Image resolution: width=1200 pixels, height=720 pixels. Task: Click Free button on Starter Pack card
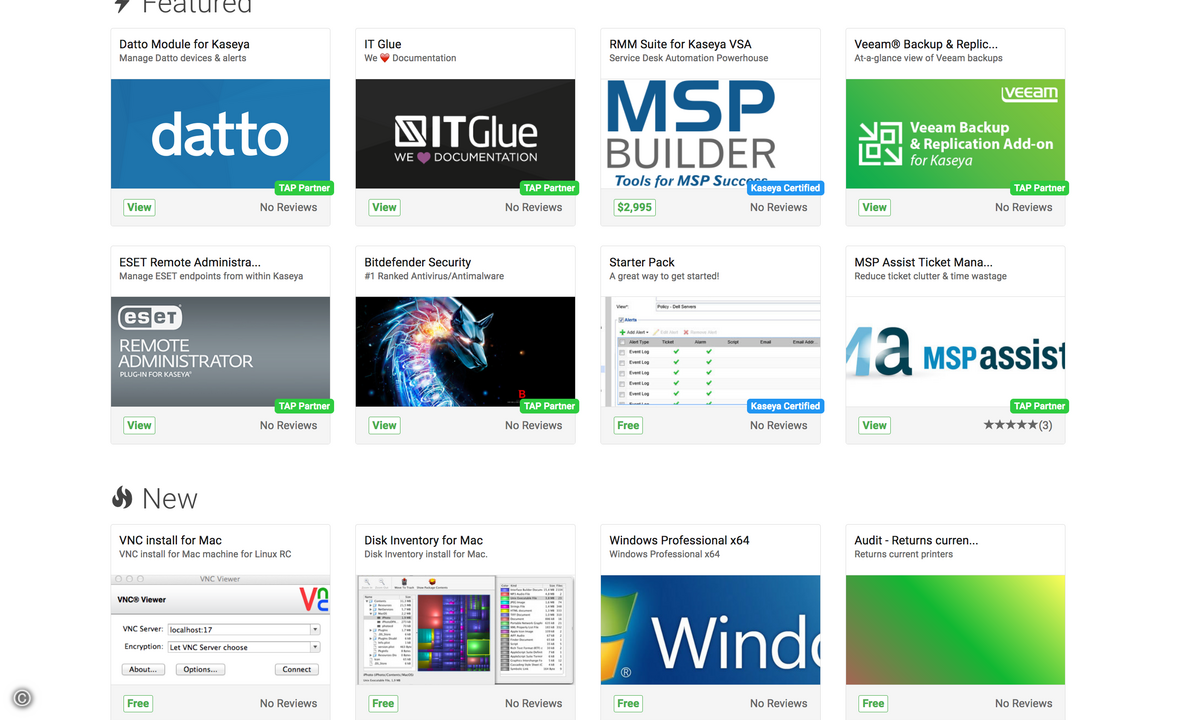point(628,425)
